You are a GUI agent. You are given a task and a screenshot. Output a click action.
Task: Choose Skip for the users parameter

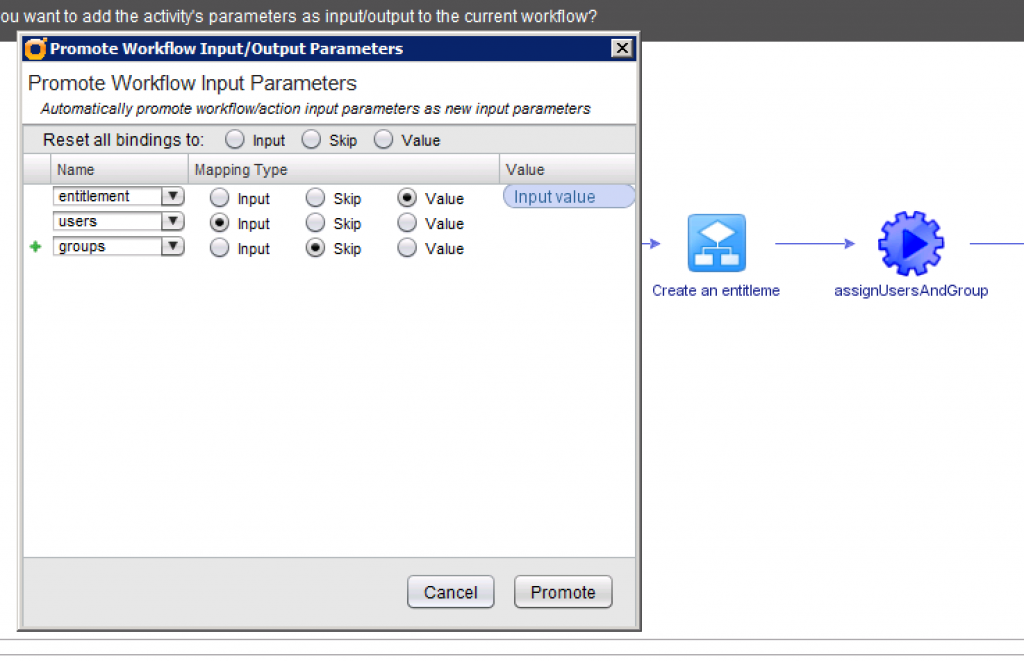tap(315, 223)
